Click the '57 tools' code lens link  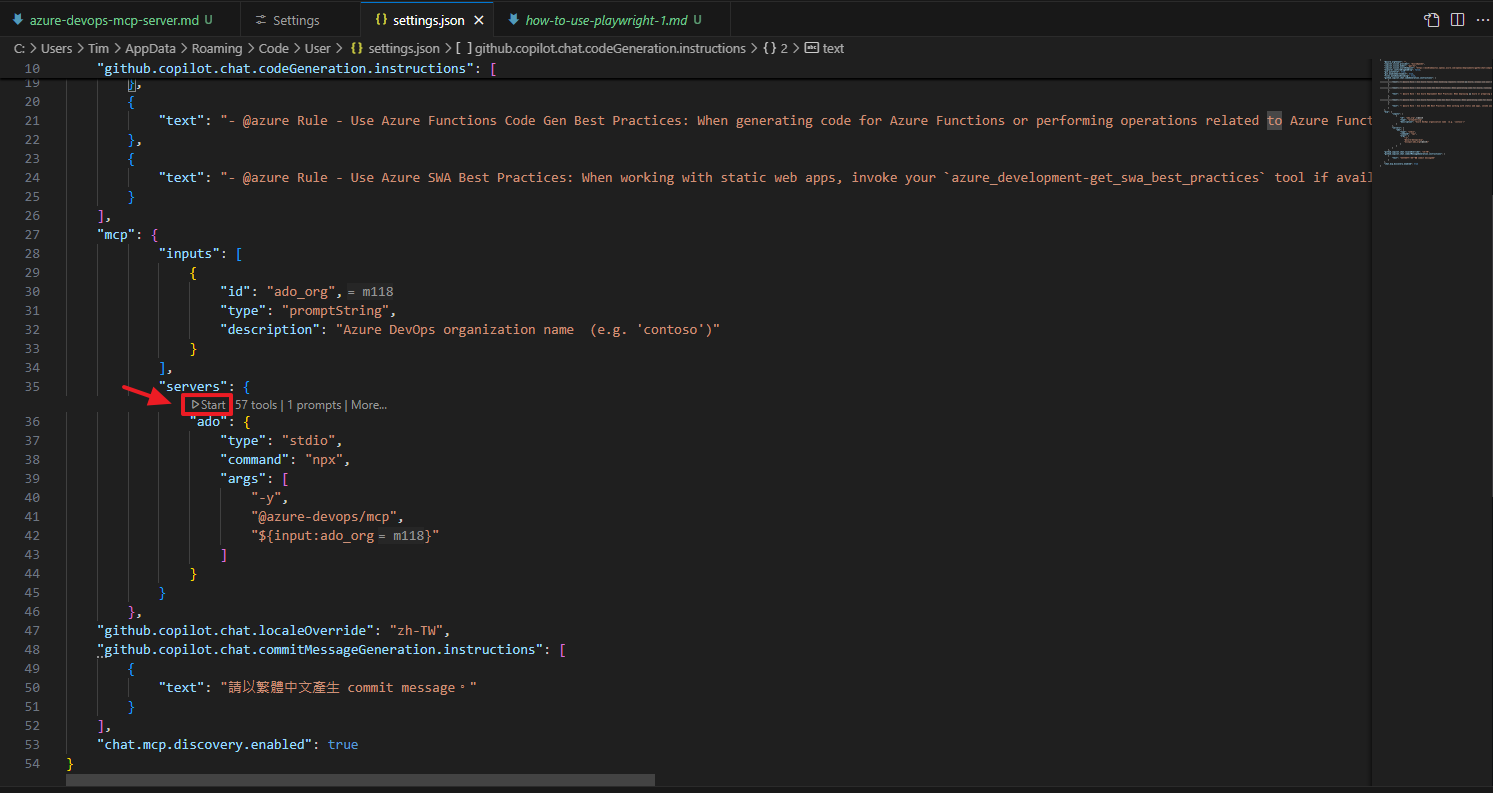pos(256,405)
